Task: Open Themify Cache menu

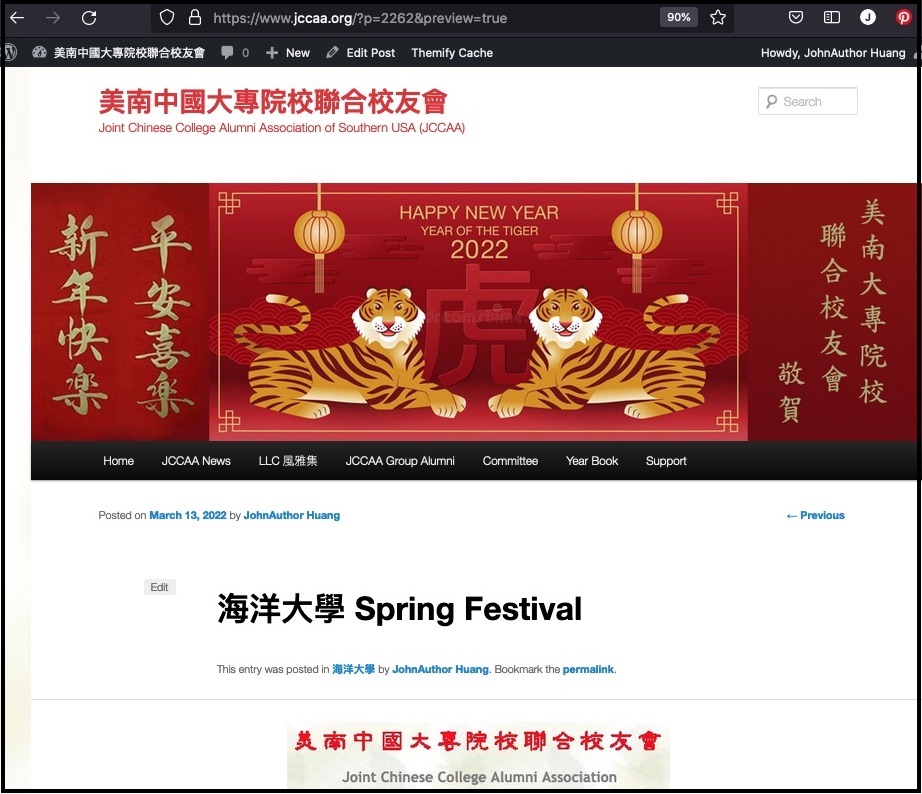Action: click(x=452, y=53)
